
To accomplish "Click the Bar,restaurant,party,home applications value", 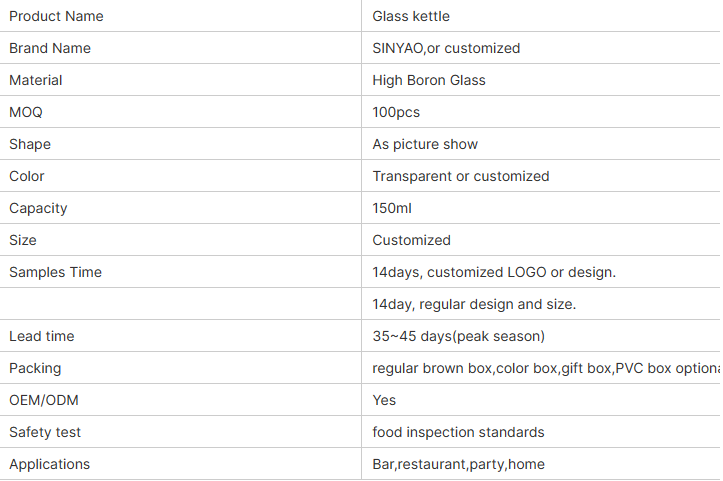I will [459, 464].
